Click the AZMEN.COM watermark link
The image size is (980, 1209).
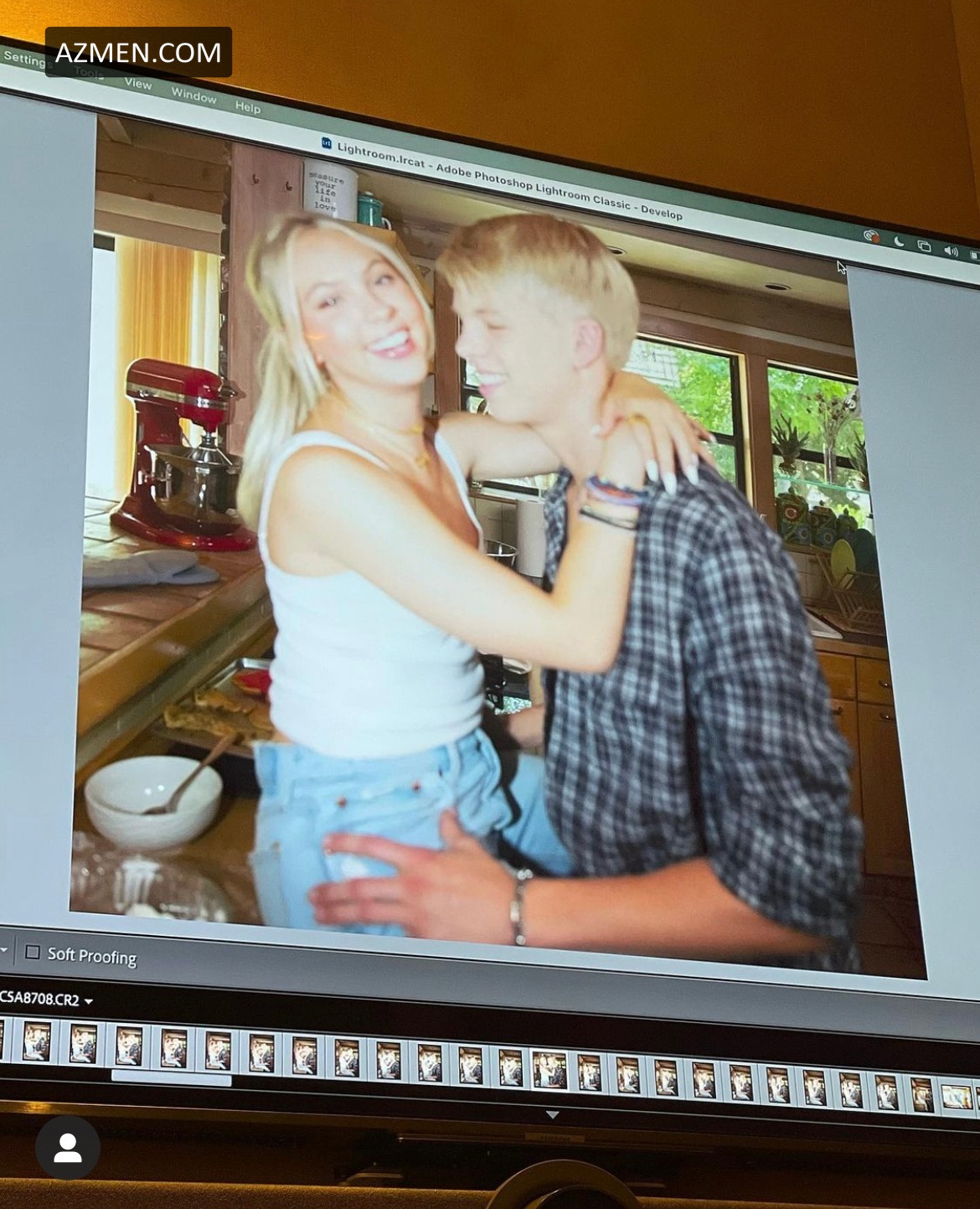click(x=138, y=52)
